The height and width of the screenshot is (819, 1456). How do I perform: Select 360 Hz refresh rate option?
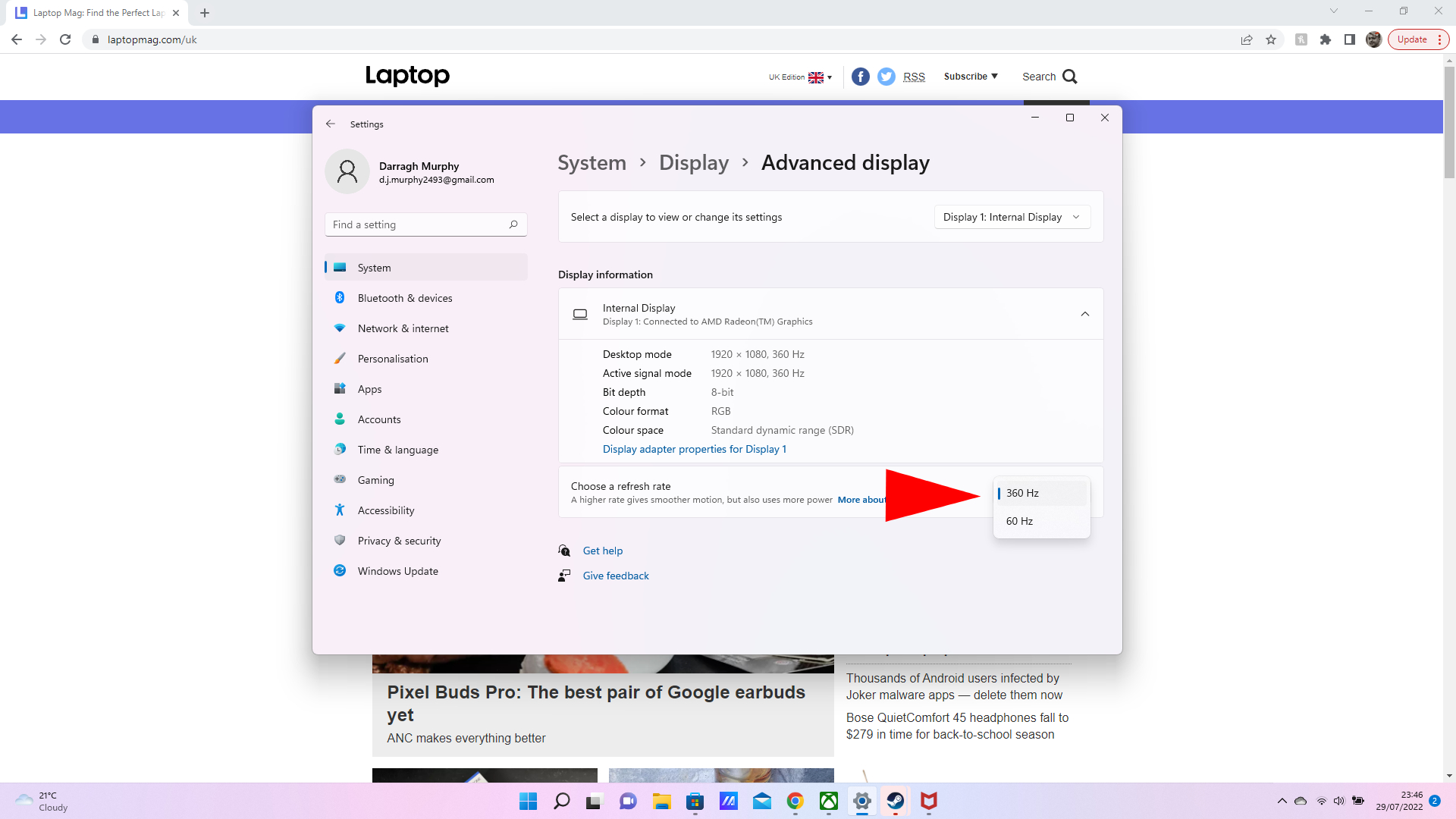pyautogui.click(x=1040, y=492)
